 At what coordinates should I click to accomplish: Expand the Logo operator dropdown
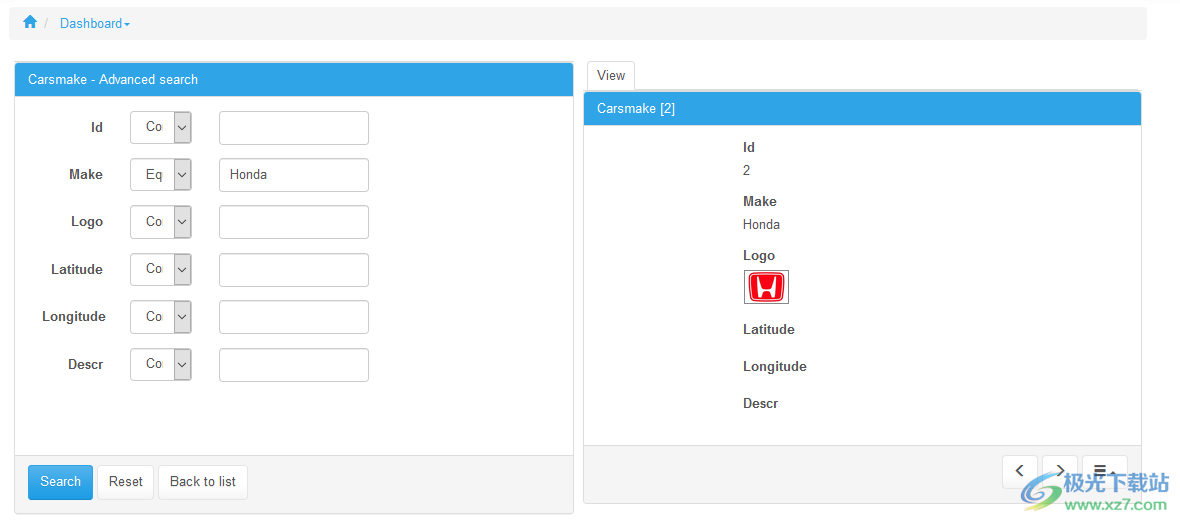pyautogui.click(x=161, y=222)
